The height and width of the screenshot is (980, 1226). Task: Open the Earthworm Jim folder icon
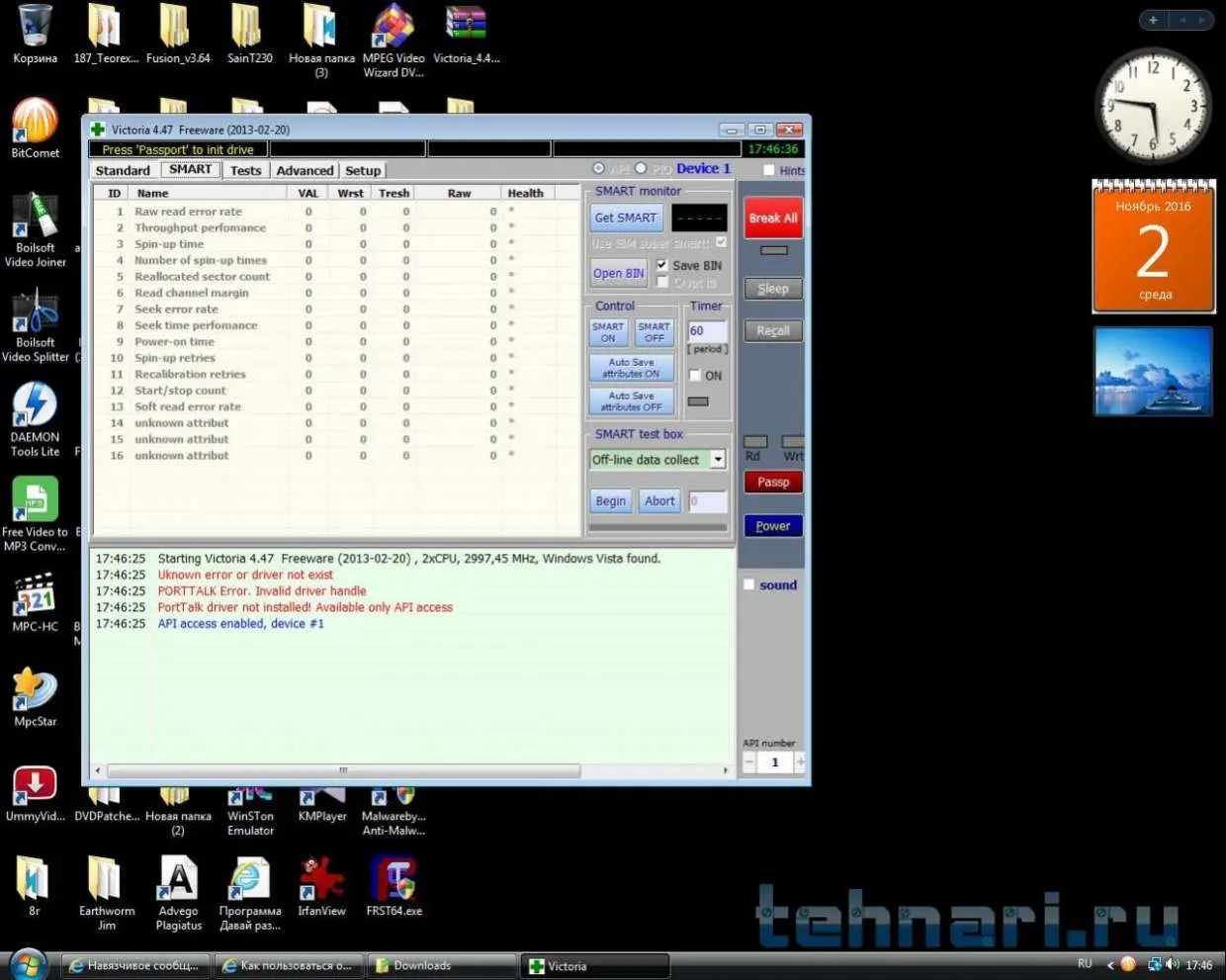click(x=107, y=892)
